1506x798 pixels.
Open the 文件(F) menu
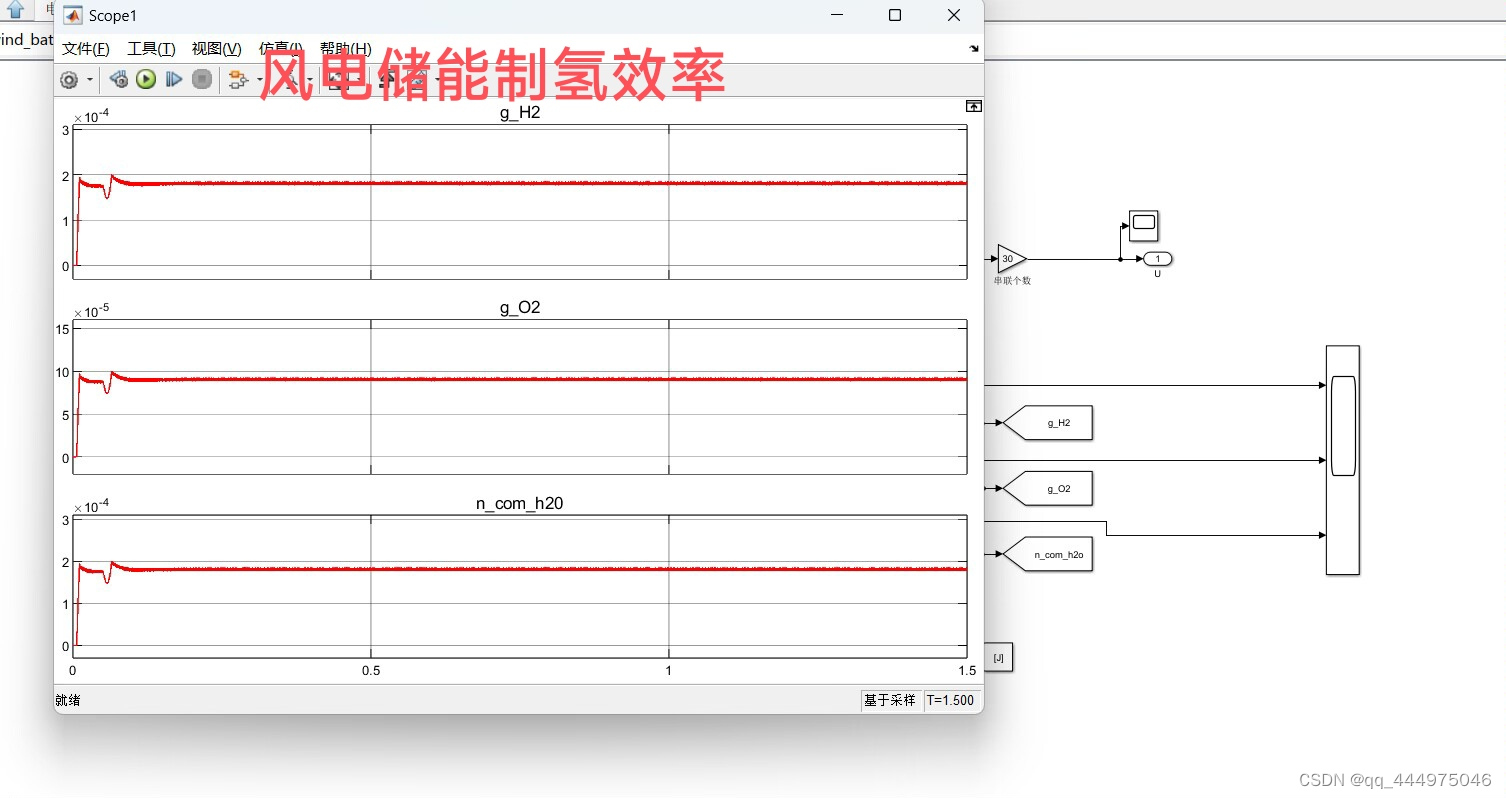tap(86, 49)
